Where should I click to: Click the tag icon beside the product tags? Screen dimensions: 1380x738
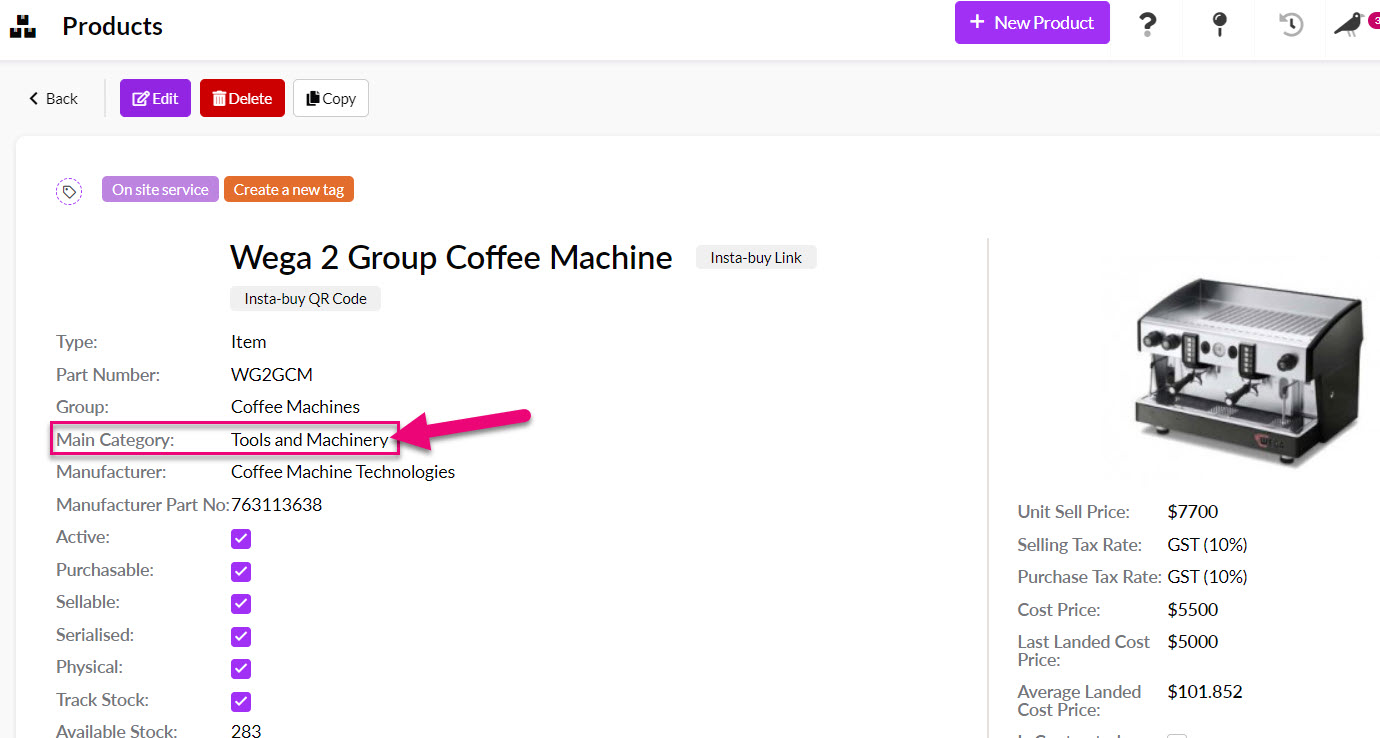pos(68,191)
